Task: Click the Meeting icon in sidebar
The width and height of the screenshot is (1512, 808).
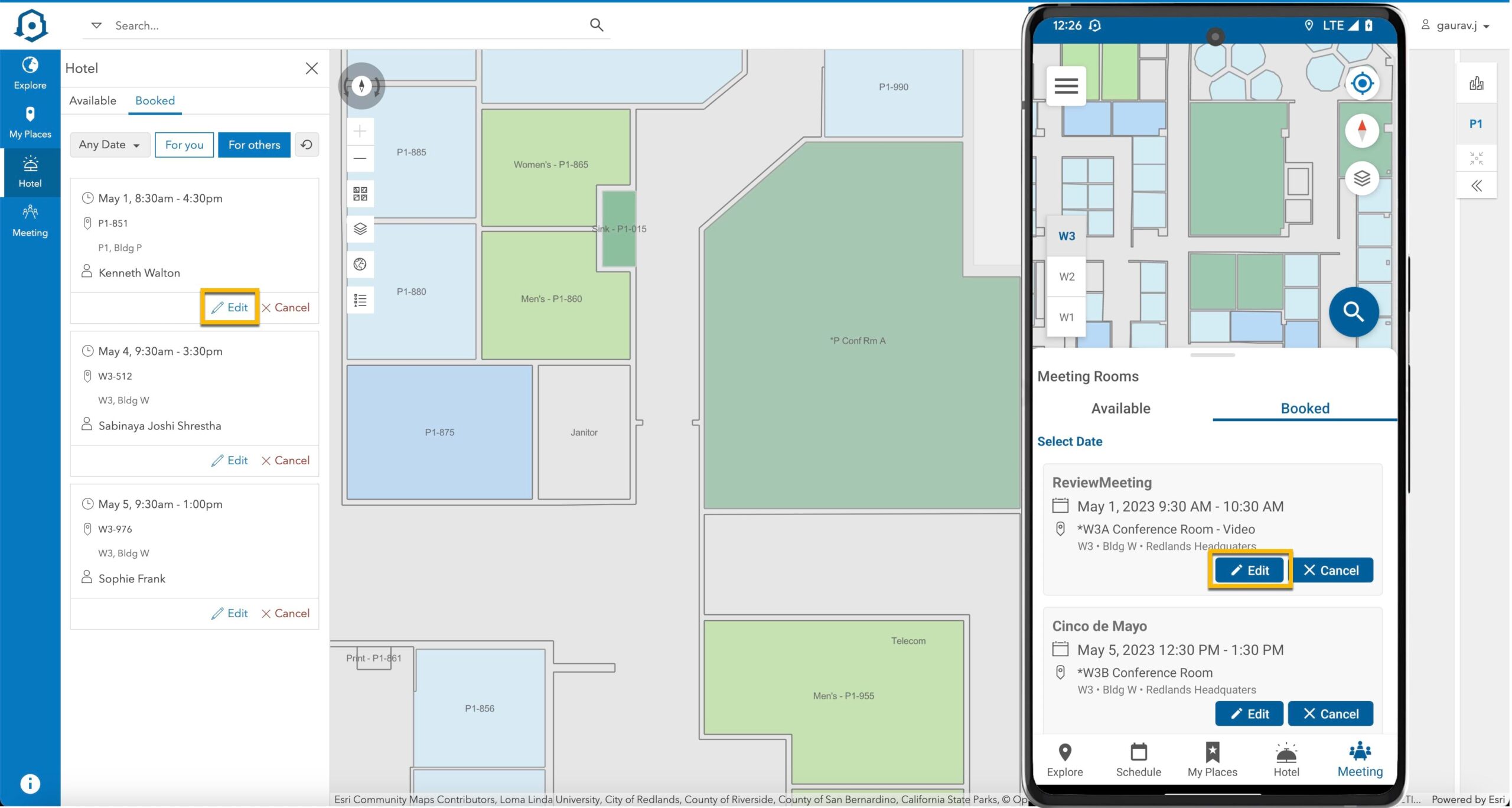Action: point(30,219)
